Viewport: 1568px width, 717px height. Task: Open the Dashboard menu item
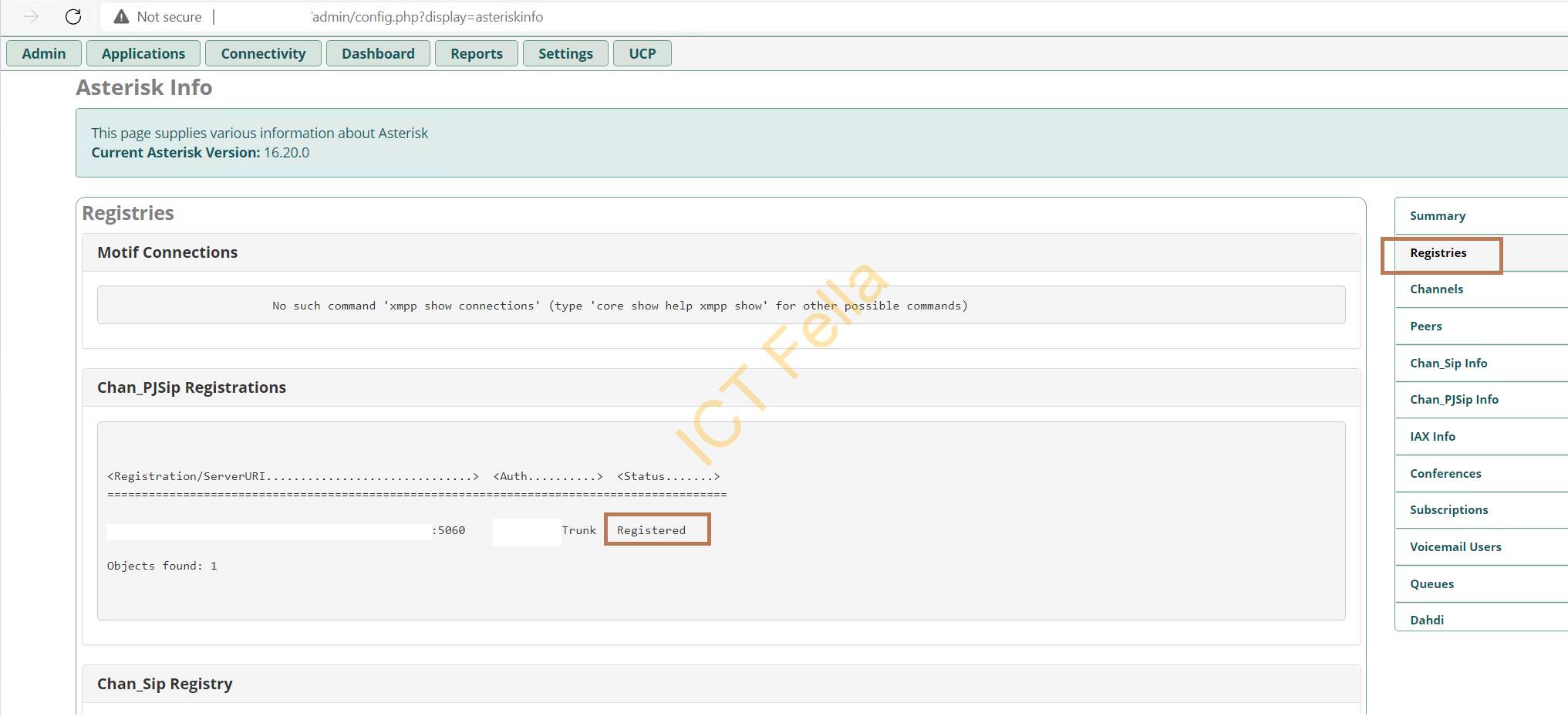click(378, 53)
